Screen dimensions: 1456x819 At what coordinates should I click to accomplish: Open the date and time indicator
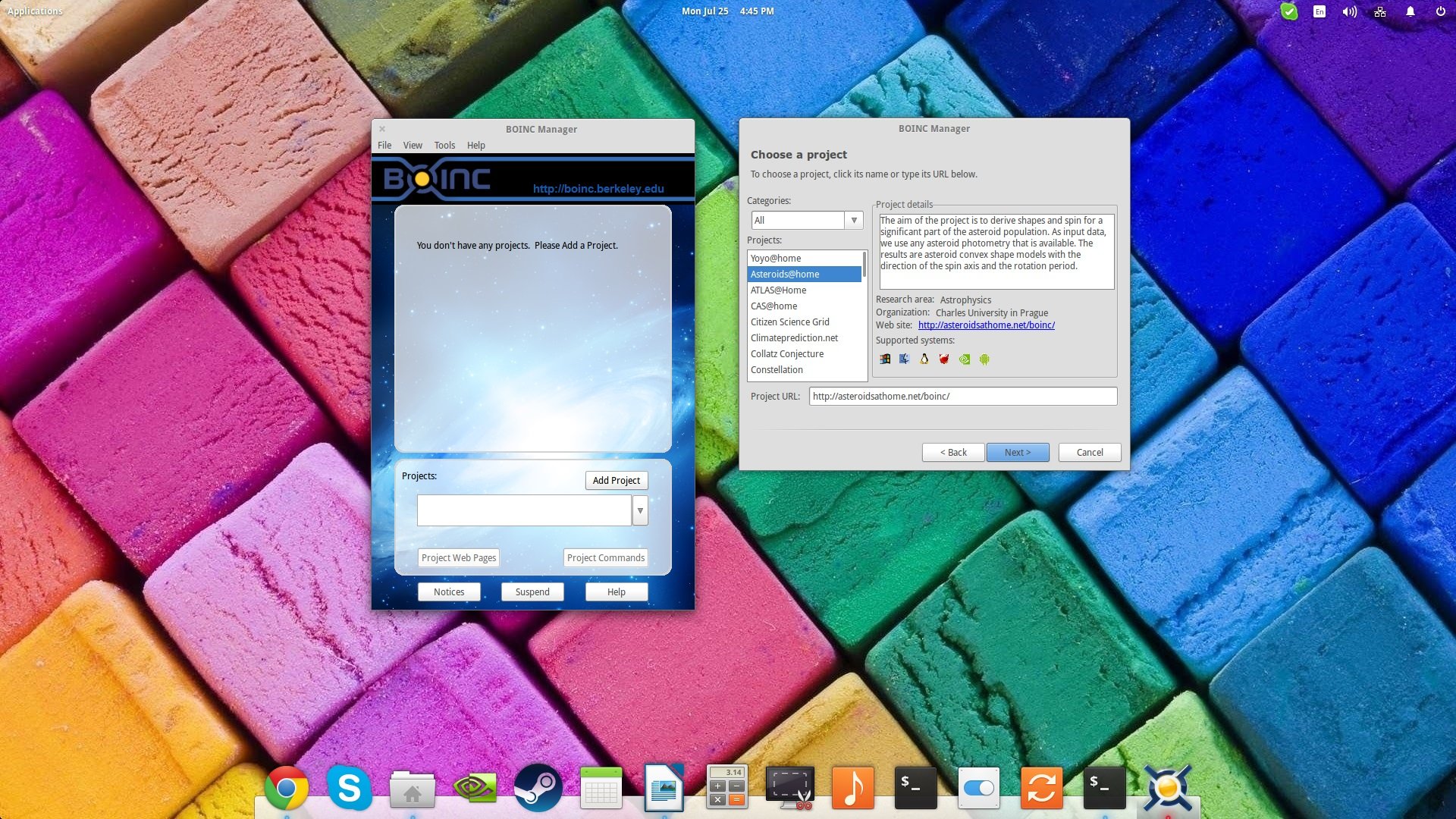coord(727,11)
